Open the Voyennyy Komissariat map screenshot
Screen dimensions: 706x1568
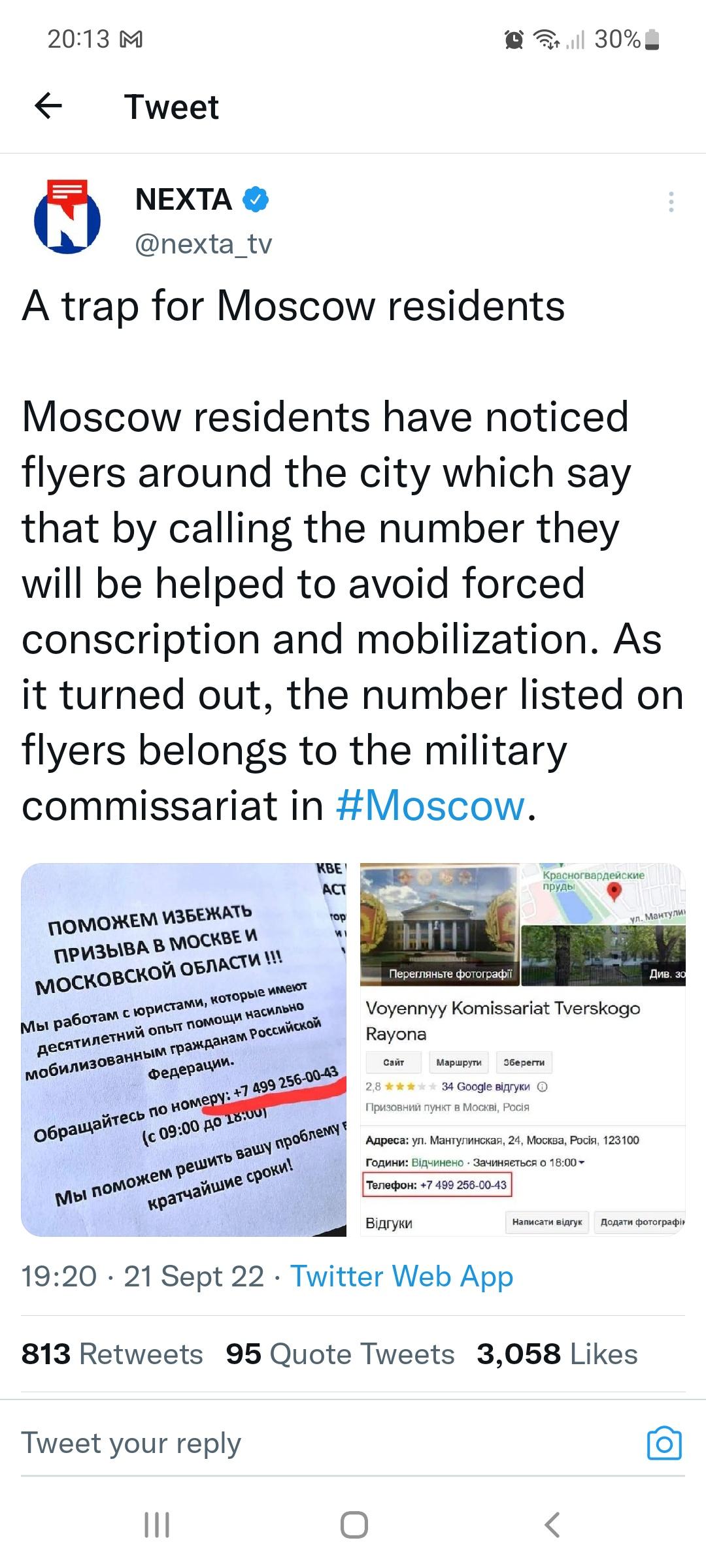click(522, 1050)
